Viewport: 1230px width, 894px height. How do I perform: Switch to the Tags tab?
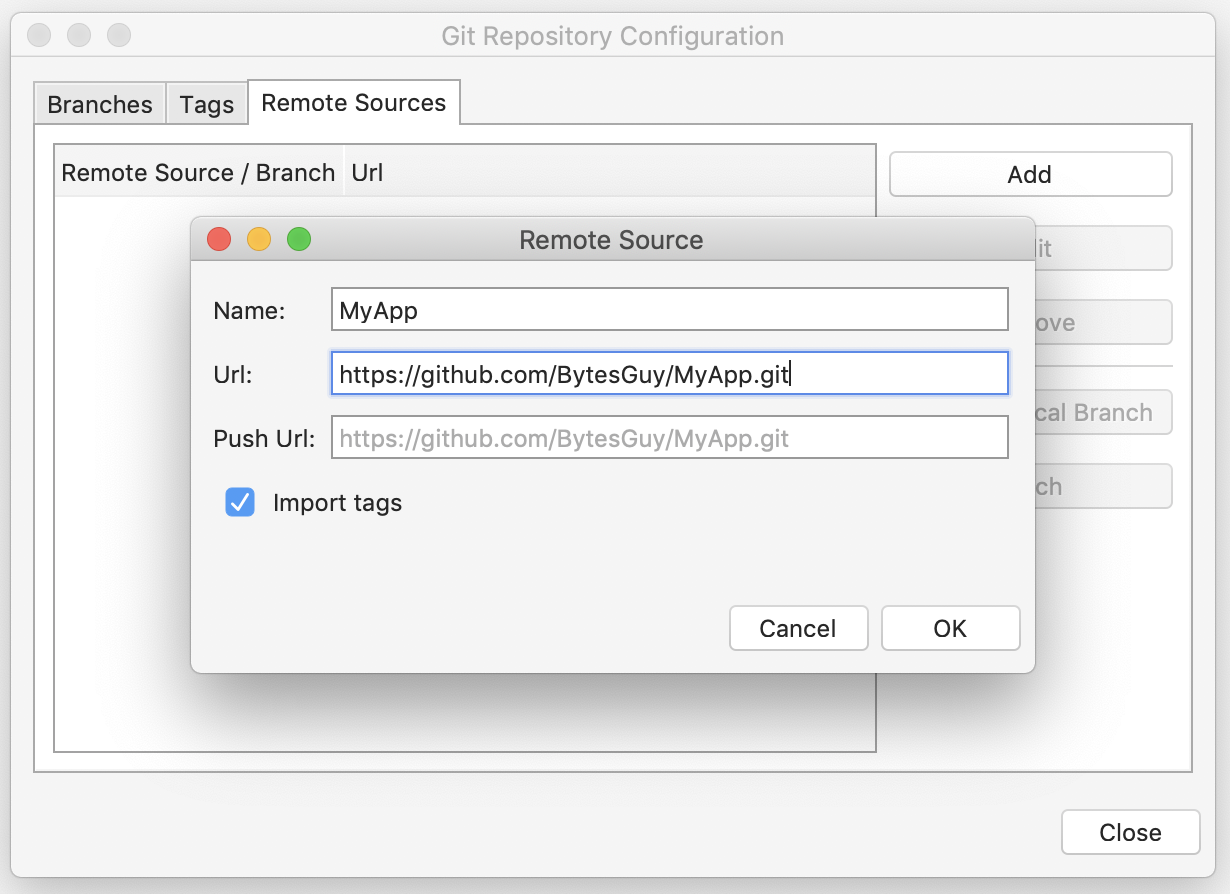(x=206, y=103)
